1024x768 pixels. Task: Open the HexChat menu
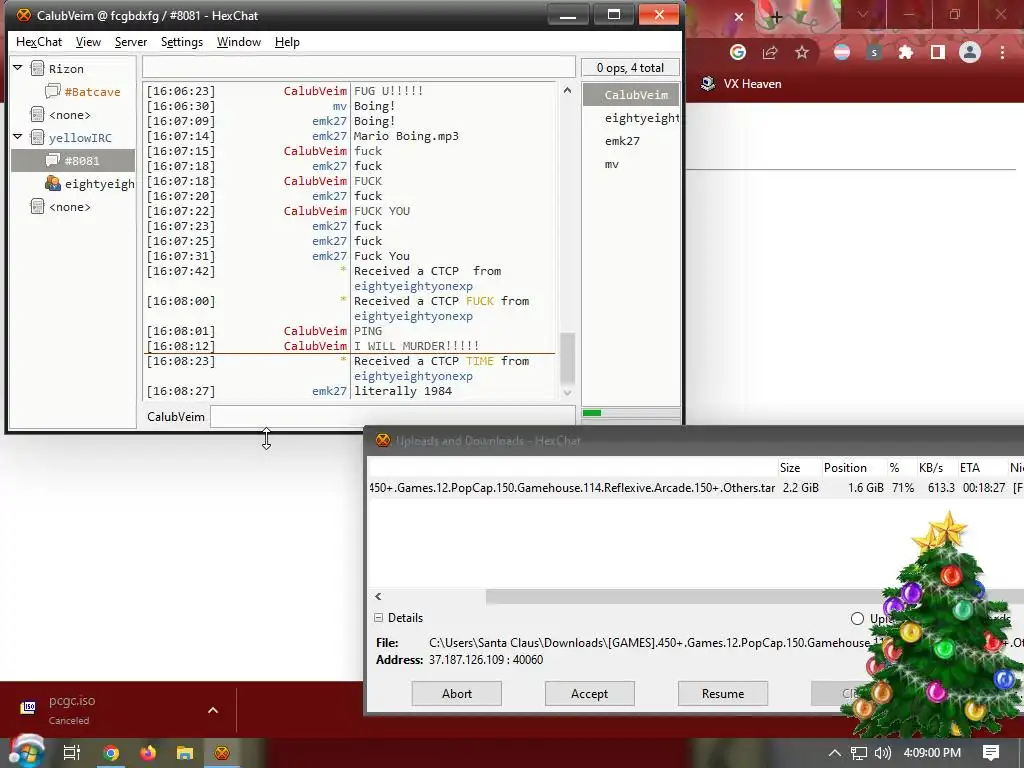[39, 42]
